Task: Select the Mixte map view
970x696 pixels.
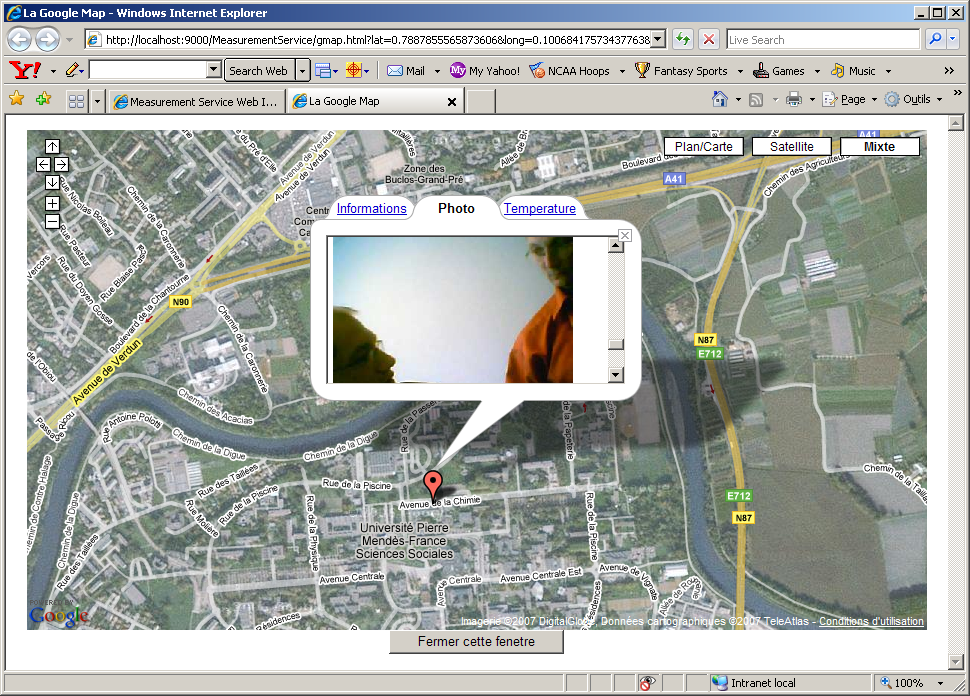Action: click(879, 147)
